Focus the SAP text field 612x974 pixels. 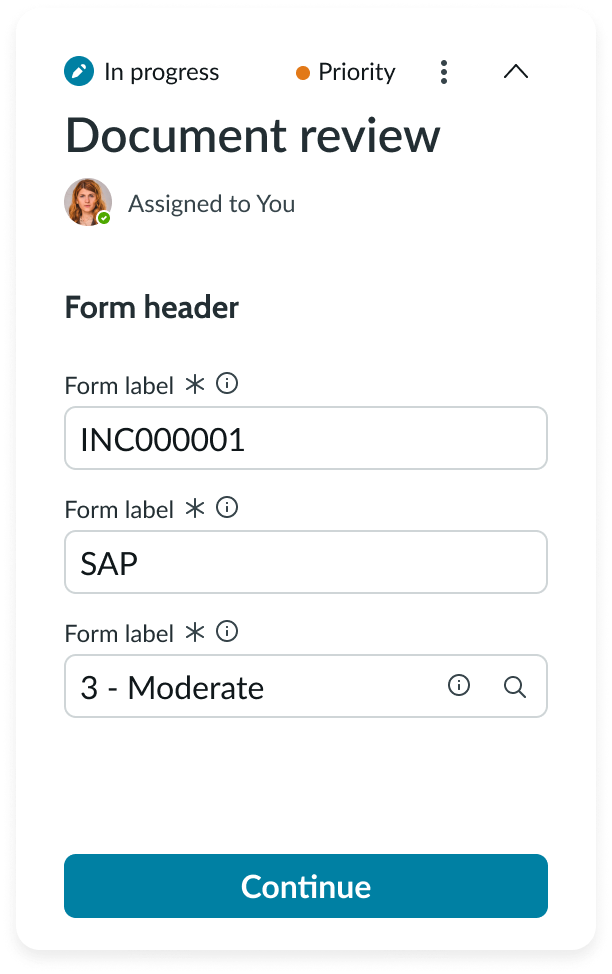click(305, 562)
